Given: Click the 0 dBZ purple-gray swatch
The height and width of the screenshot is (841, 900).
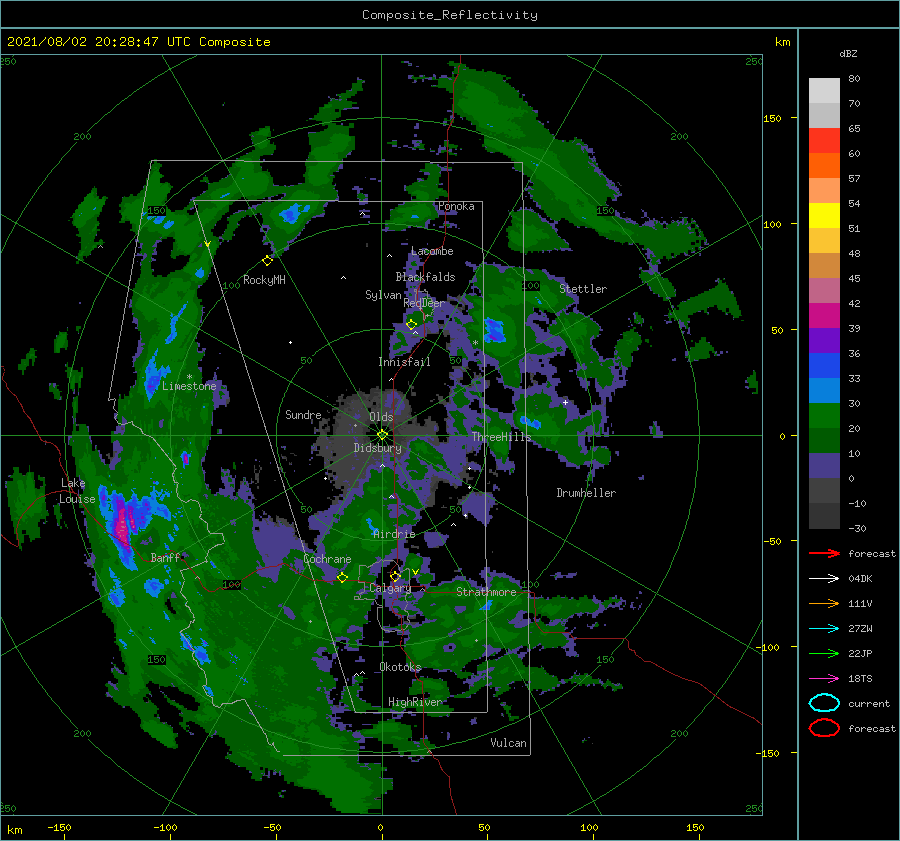Looking at the screenshot, I should (824, 465).
